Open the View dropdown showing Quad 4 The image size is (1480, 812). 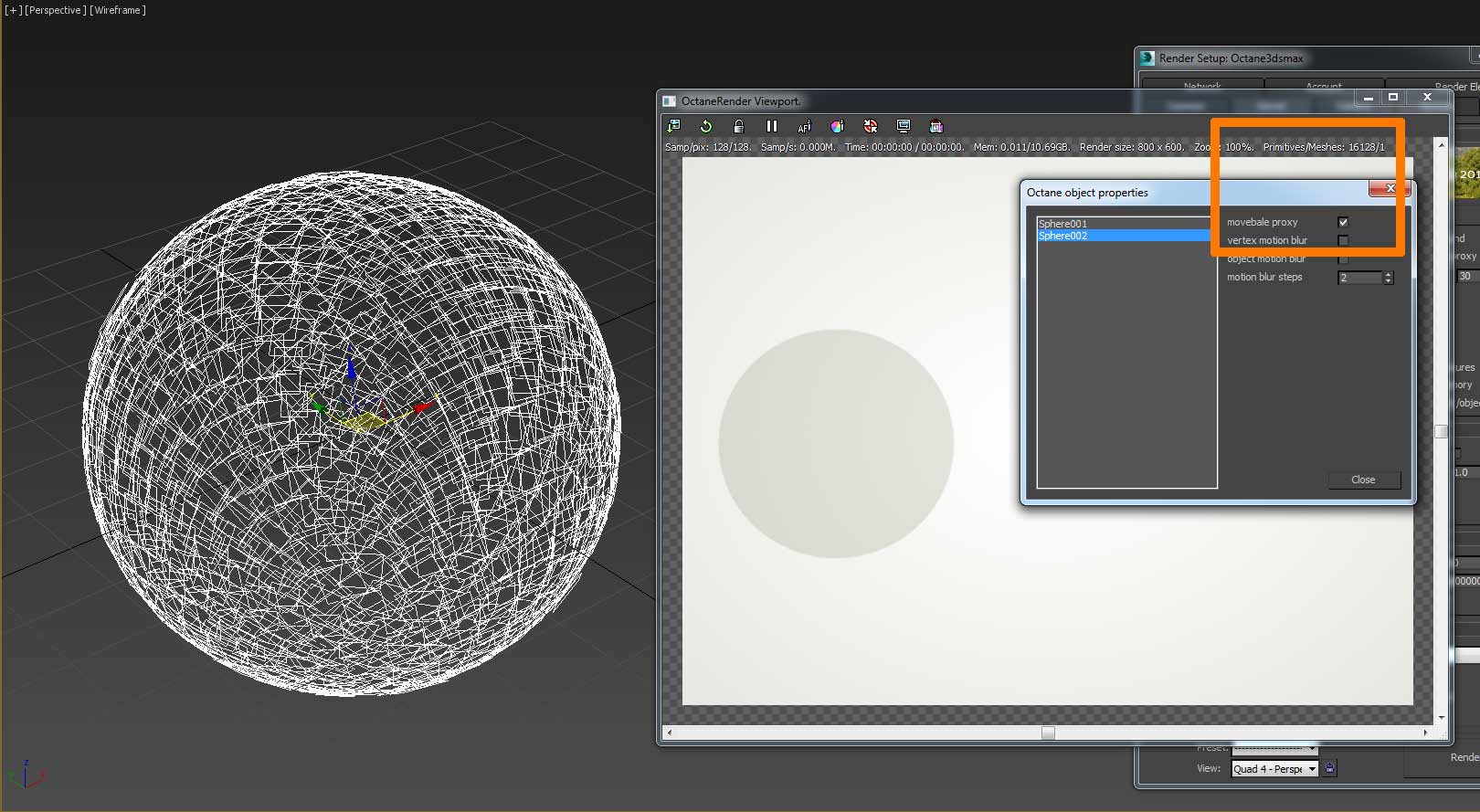pos(1274,769)
